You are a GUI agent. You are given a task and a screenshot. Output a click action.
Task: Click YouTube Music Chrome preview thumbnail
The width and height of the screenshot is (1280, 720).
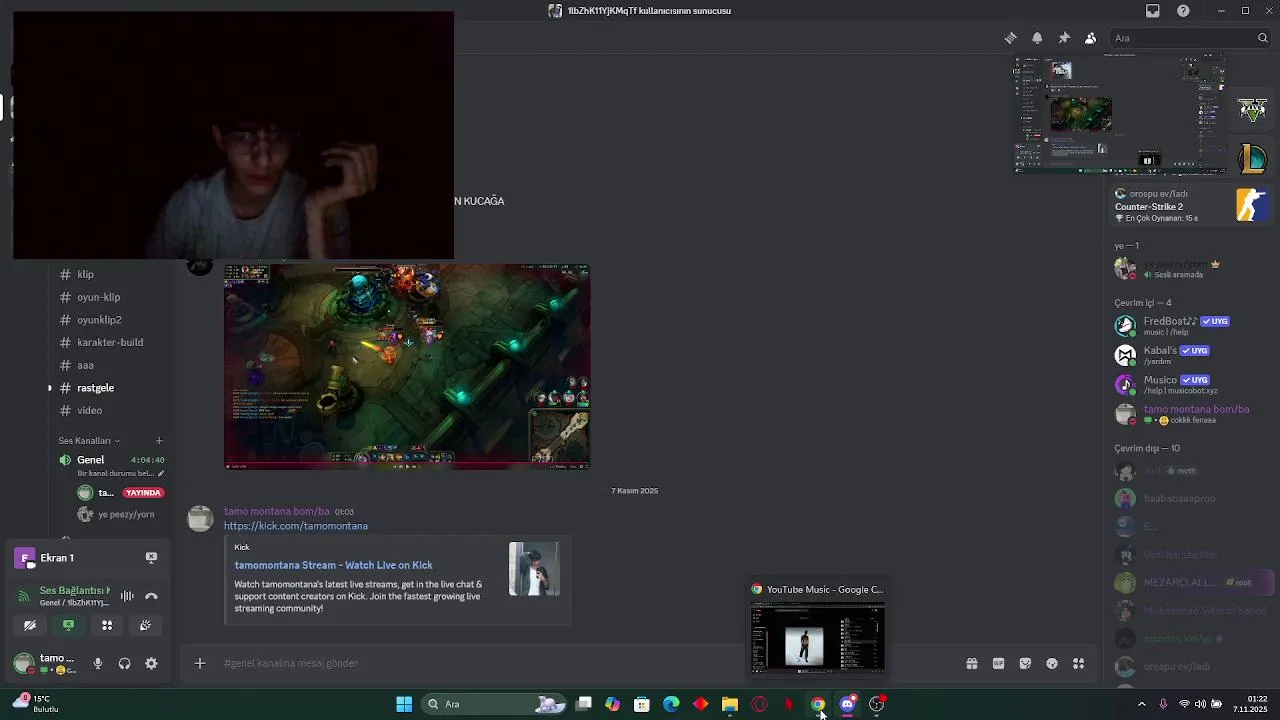(x=818, y=637)
